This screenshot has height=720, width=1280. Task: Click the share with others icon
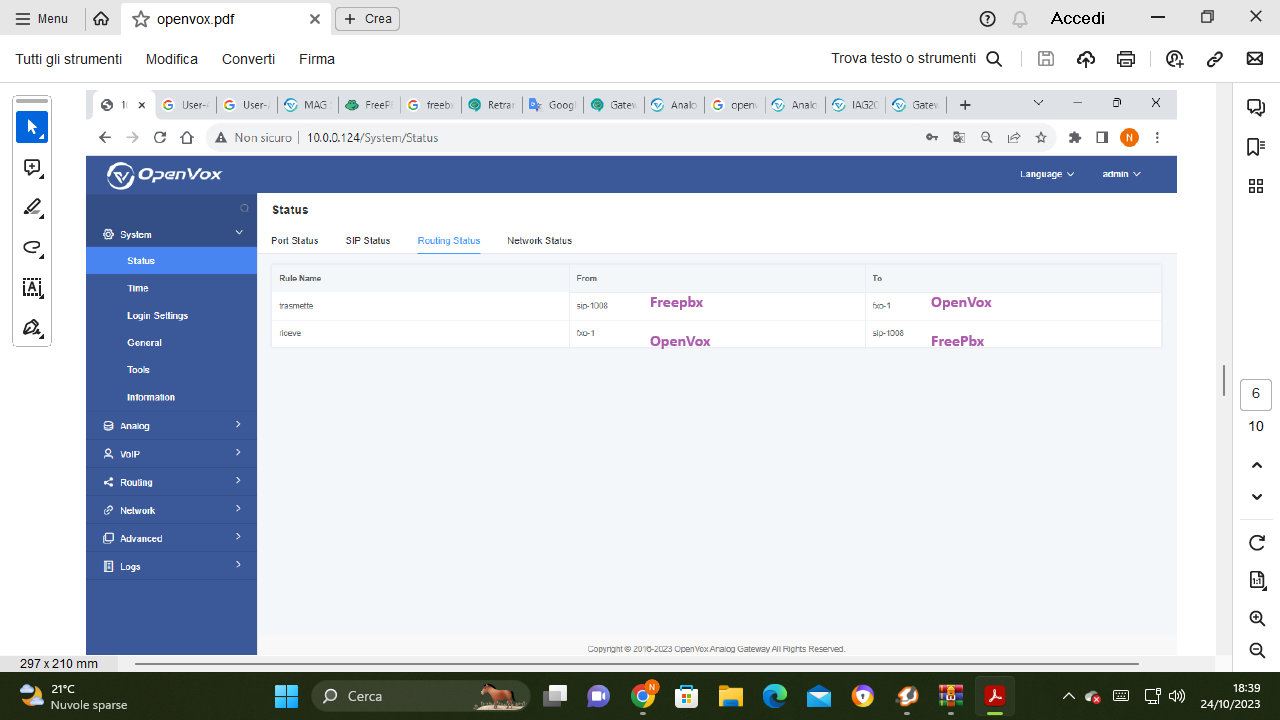pyautogui.click(x=1175, y=59)
